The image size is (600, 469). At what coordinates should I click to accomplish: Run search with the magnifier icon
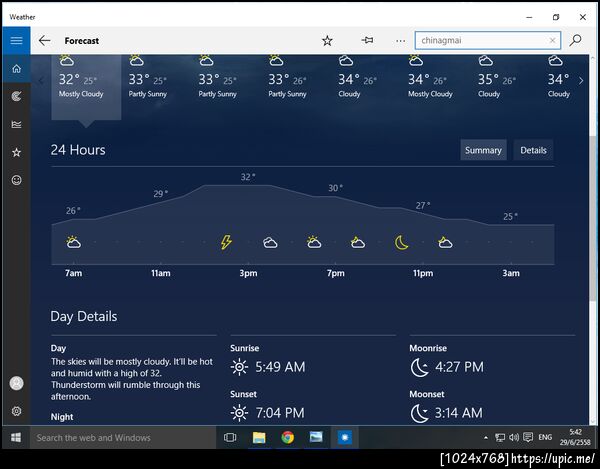click(575, 40)
